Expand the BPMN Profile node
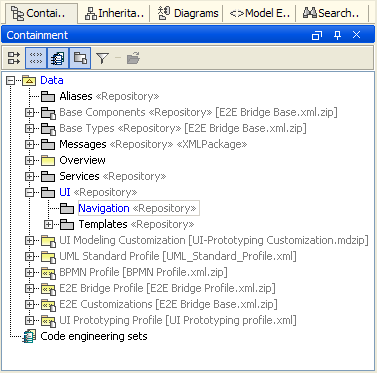The width and height of the screenshot is (377, 373). point(30,272)
